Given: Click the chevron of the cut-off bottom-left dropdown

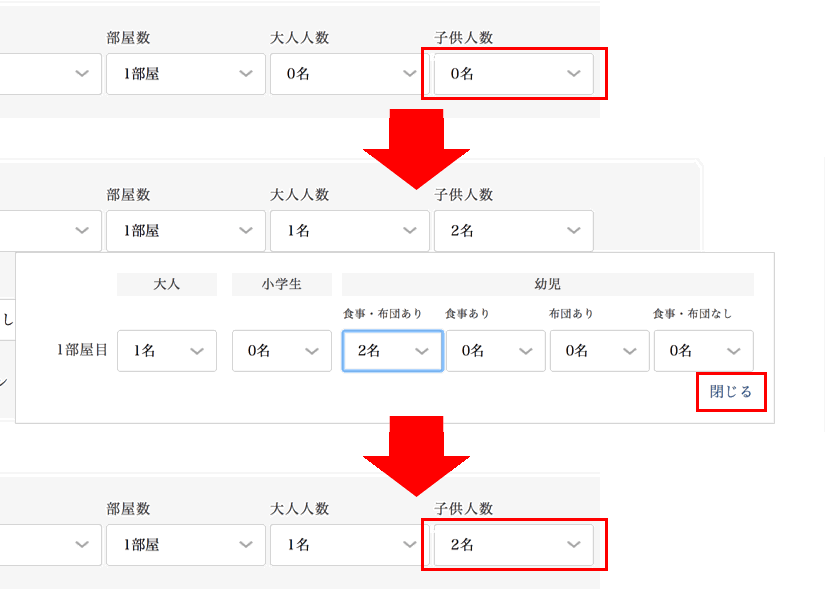Looking at the screenshot, I should tap(82, 545).
